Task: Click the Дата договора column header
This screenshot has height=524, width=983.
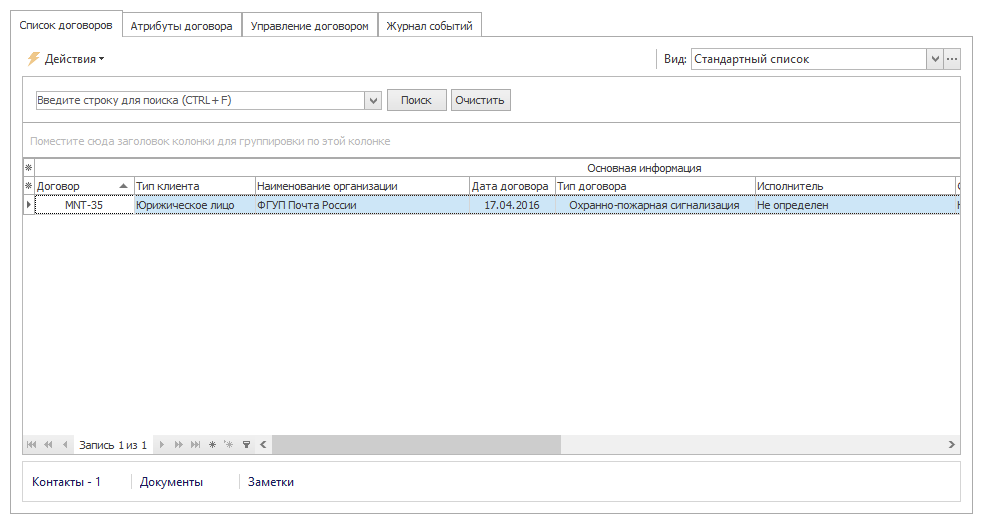Action: [512, 186]
